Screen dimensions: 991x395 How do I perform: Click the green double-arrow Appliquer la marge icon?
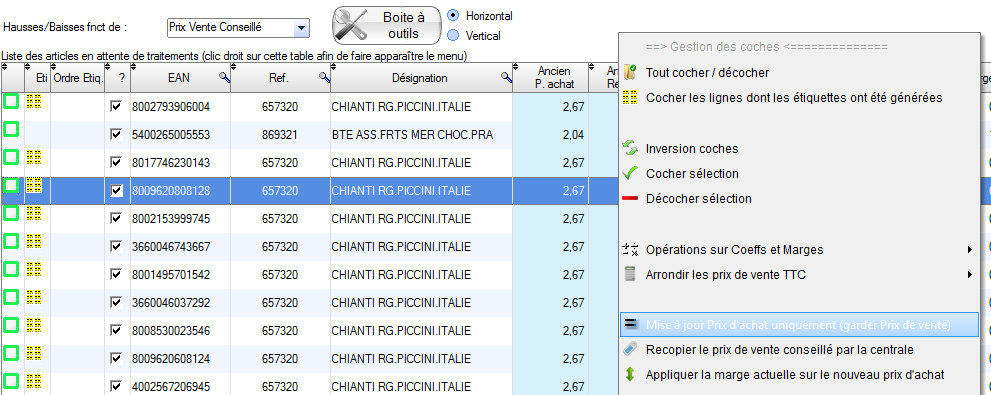coord(630,374)
